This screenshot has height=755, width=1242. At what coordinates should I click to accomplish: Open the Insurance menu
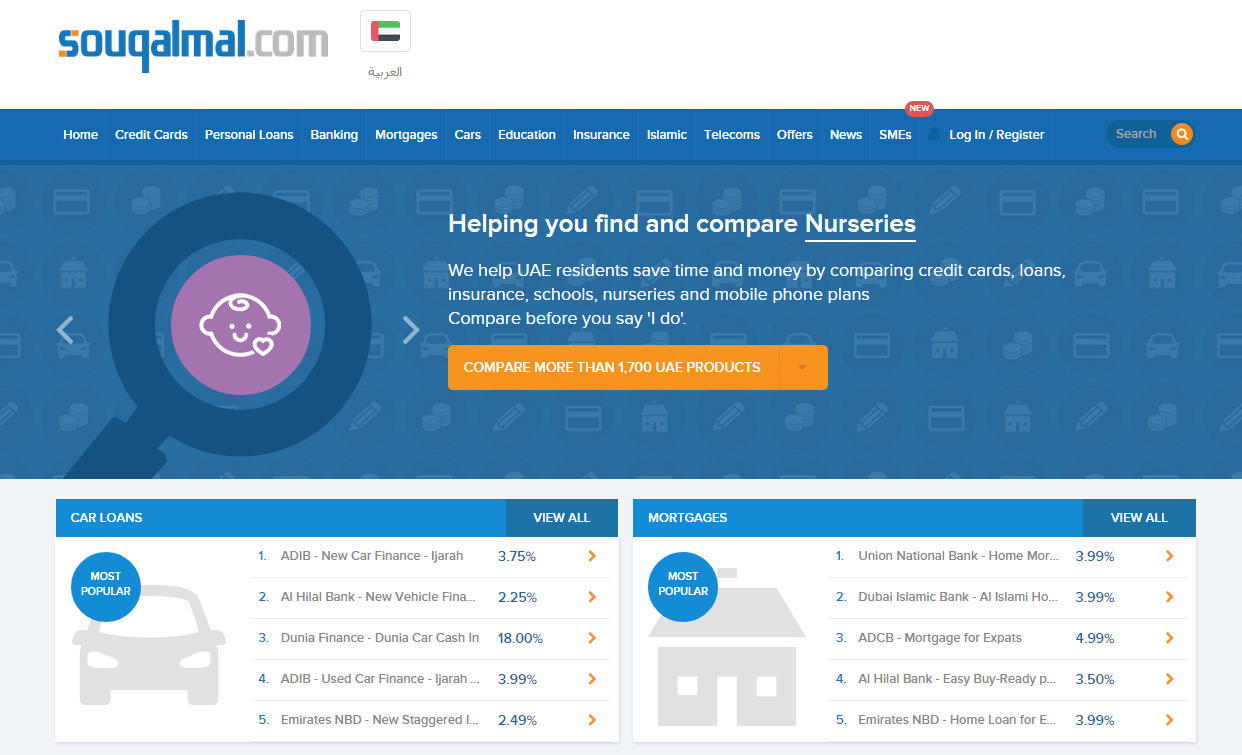tap(601, 135)
